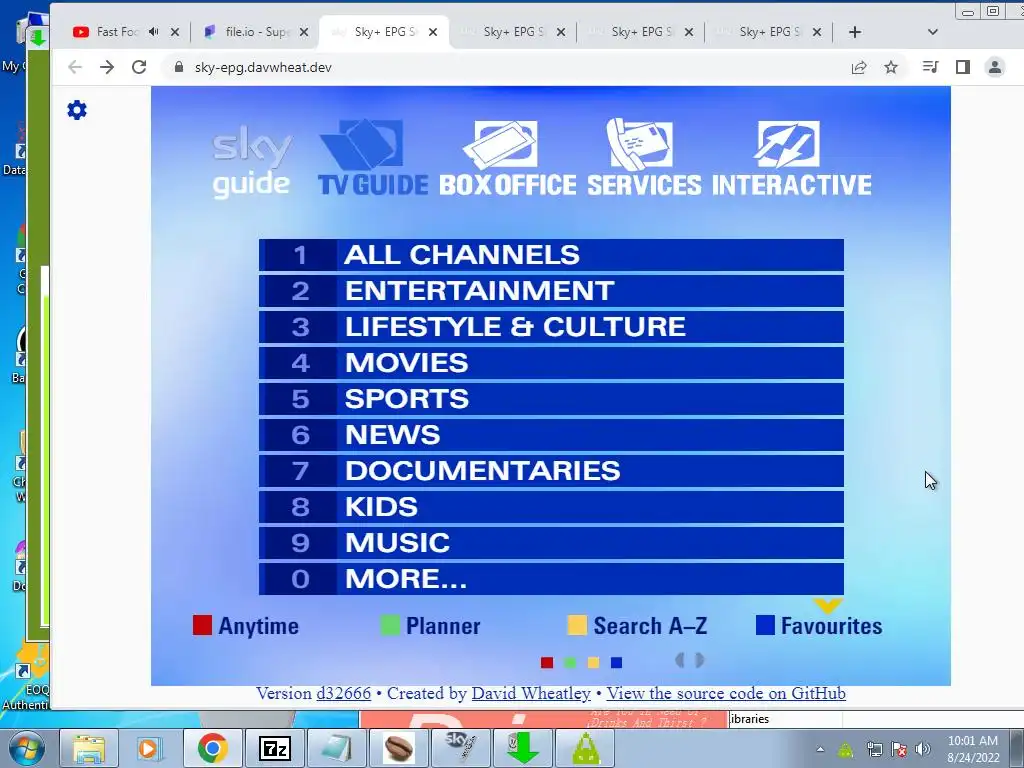1024x768 pixels.
Task: Launch 7-Zip from the taskbar
Action: [x=274, y=748]
